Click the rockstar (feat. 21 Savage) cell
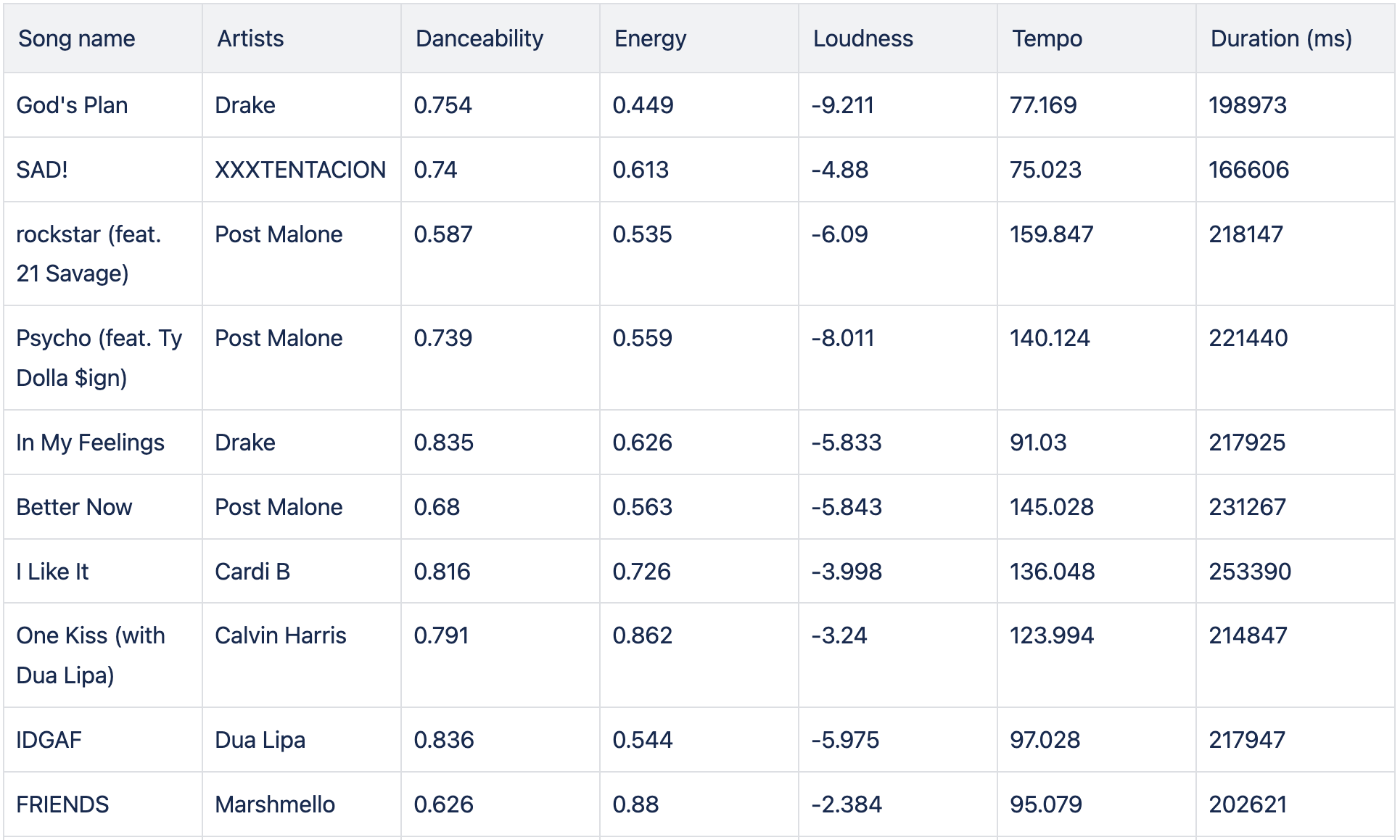Image resolution: width=1400 pixels, height=840 pixels. click(88, 254)
